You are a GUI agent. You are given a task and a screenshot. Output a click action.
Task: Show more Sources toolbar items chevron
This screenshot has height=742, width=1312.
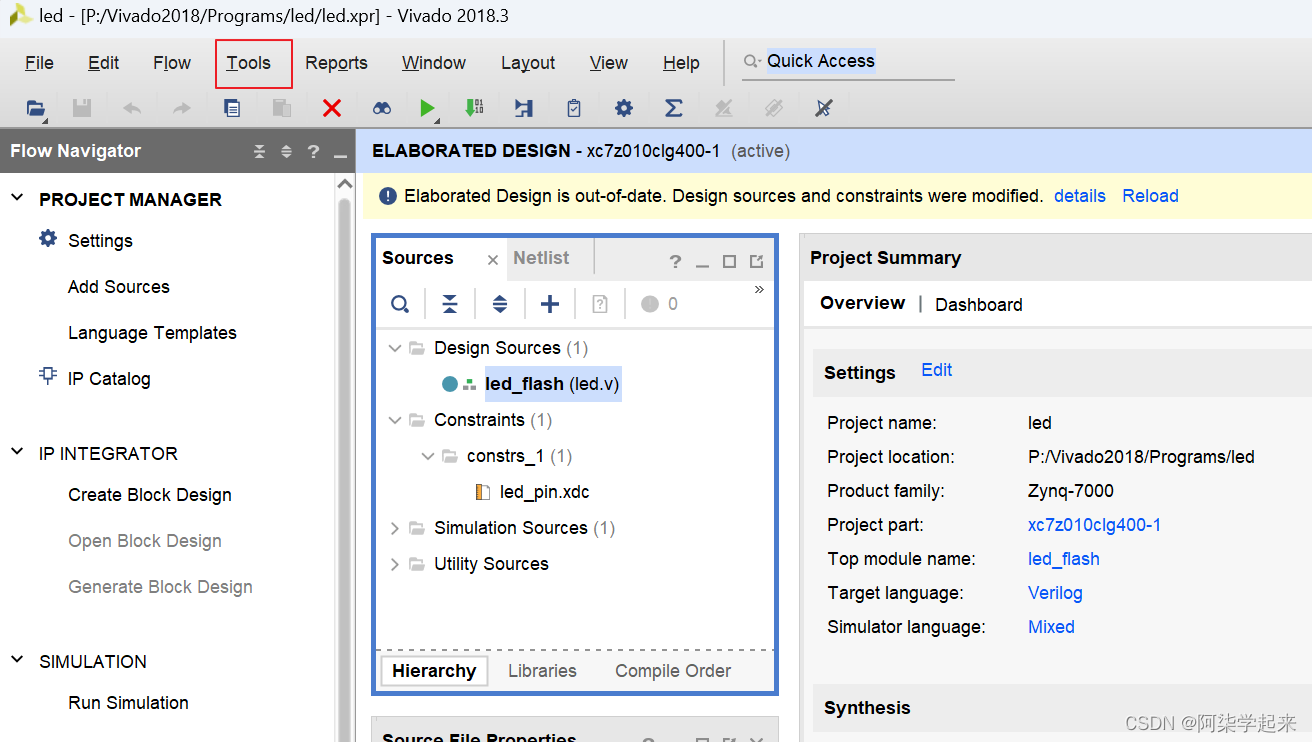[759, 290]
